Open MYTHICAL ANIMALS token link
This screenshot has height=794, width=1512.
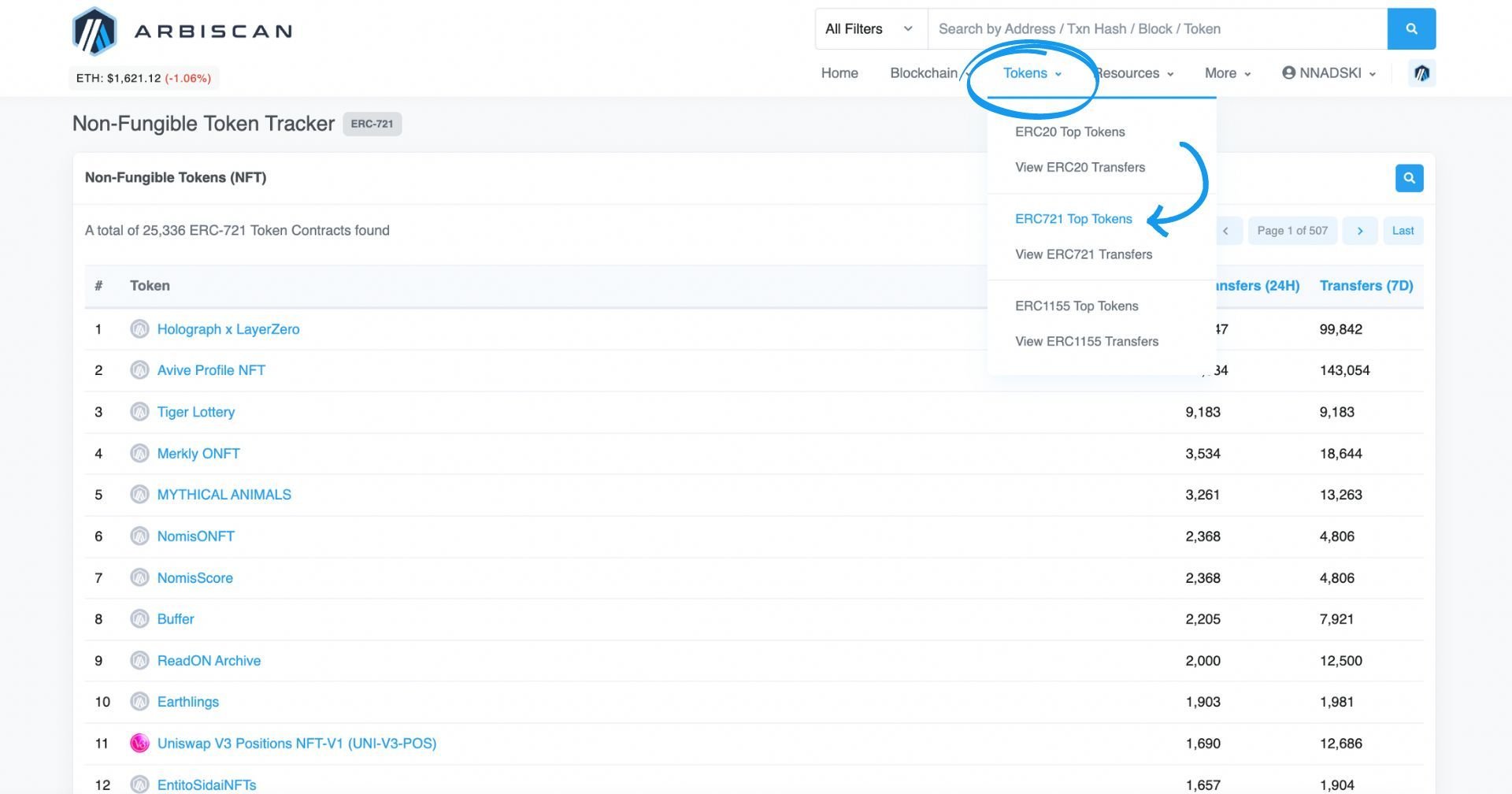point(224,495)
